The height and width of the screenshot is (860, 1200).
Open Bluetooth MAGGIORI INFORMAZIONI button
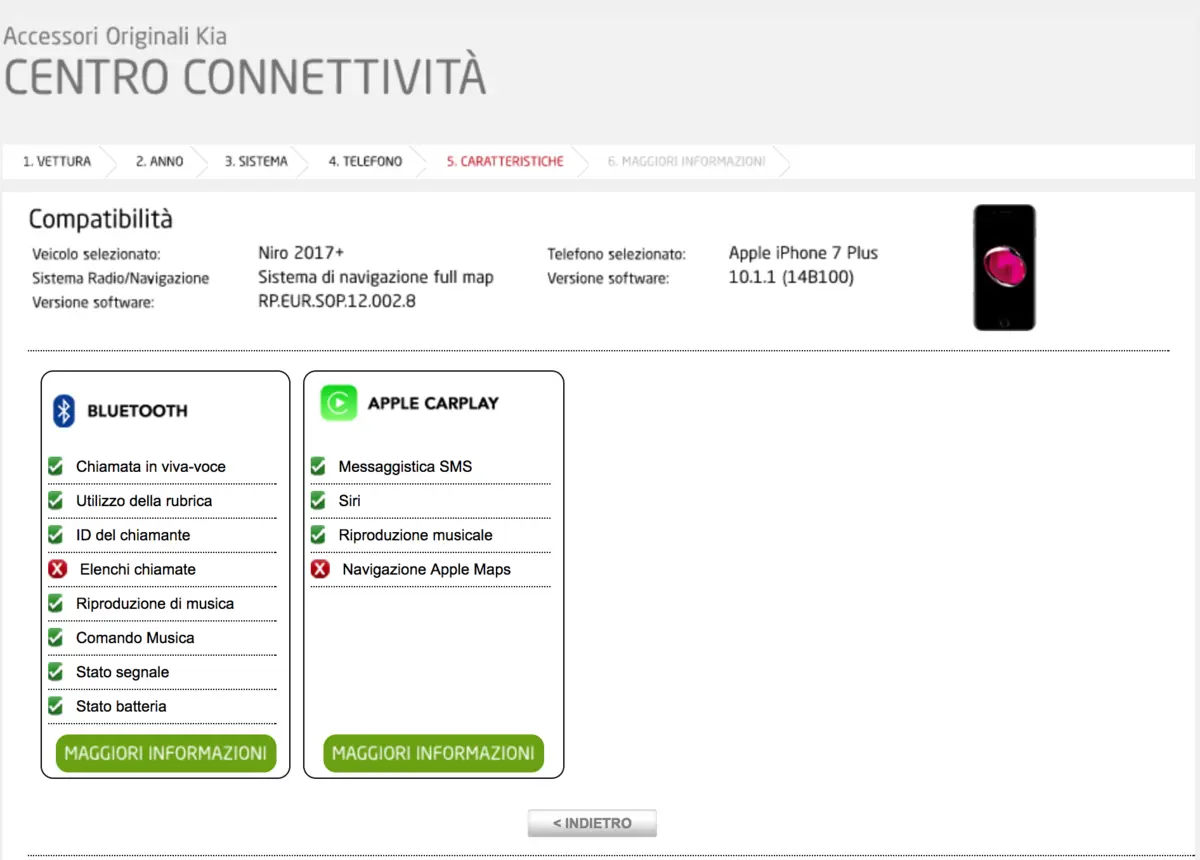click(x=166, y=753)
